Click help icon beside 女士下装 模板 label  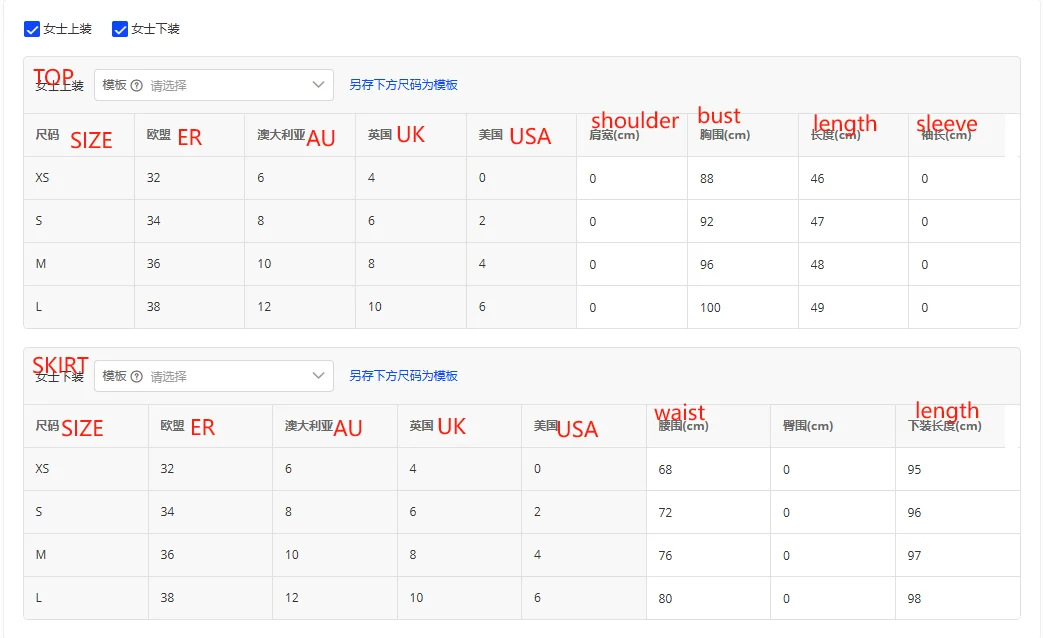[137, 376]
